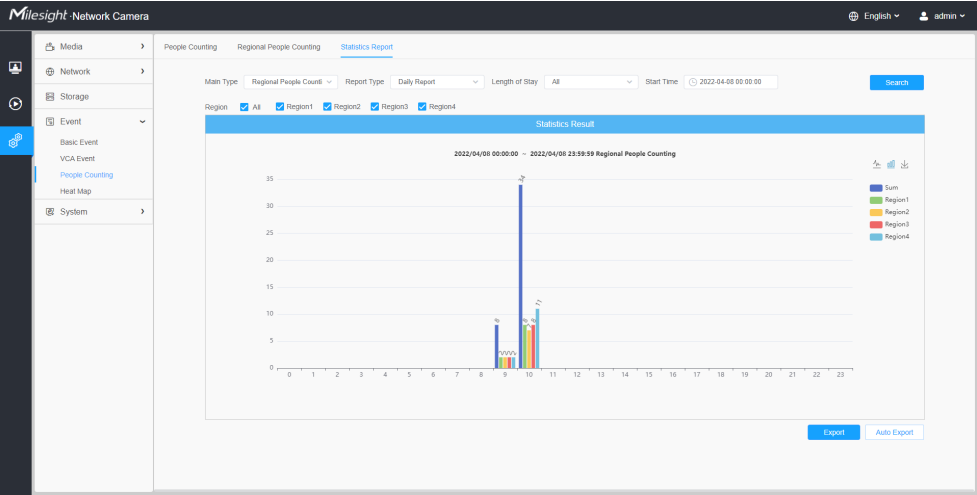Select the Settings gears icon in sidebar
The height and width of the screenshot is (495, 977).
[x=16, y=140]
